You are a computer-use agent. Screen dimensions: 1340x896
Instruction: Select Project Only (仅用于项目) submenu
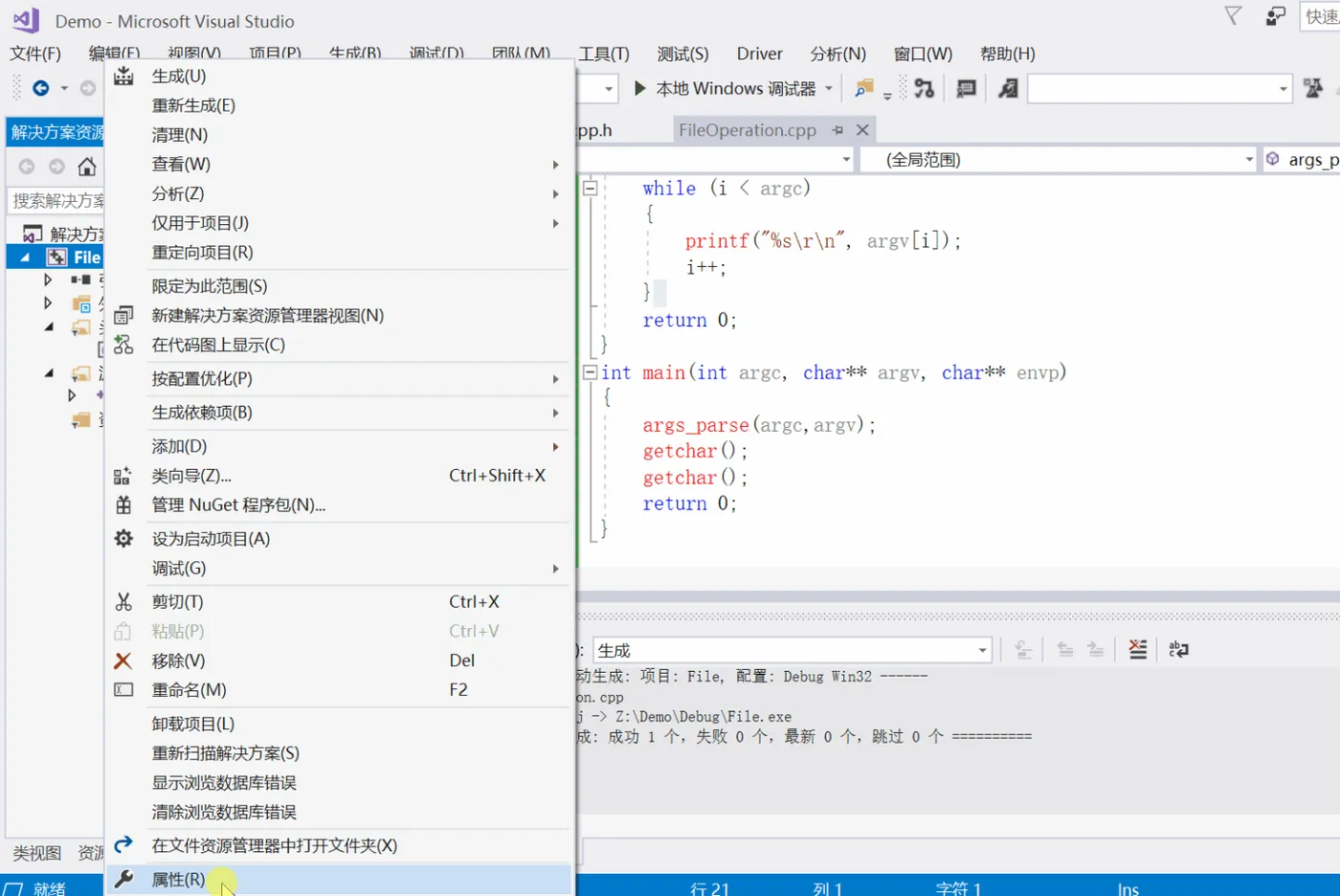(340, 223)
